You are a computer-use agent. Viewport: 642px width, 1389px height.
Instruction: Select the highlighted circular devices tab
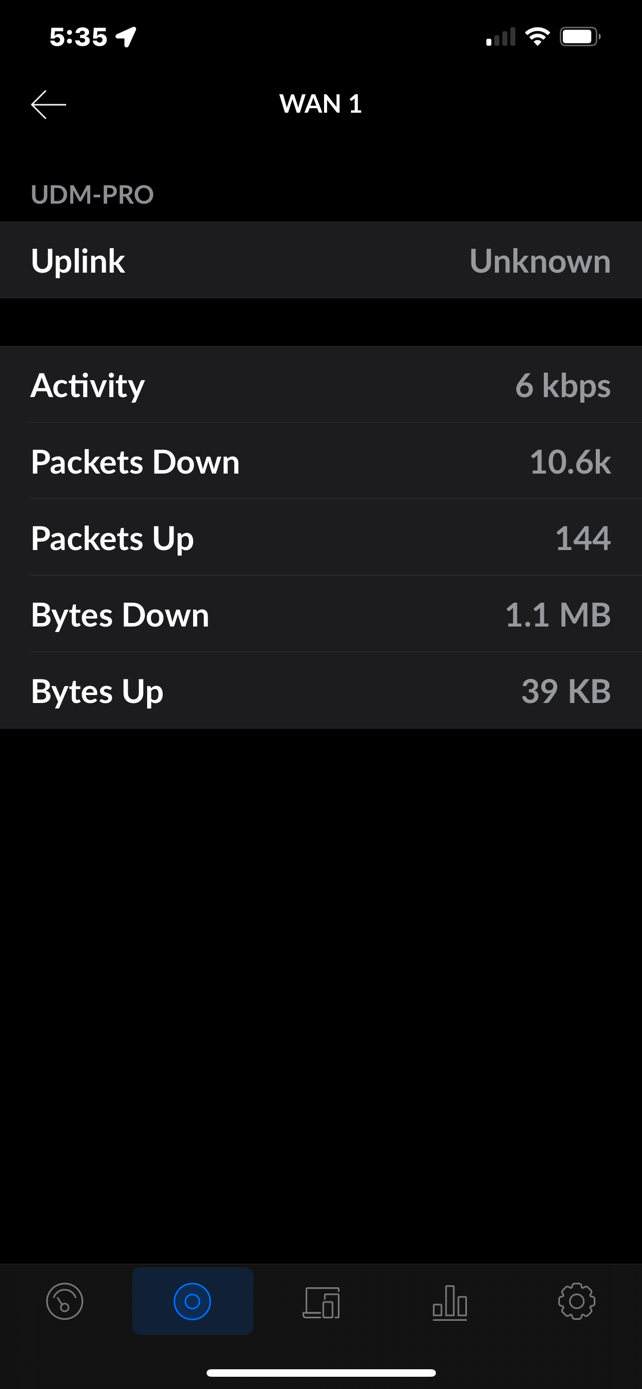192,1301
